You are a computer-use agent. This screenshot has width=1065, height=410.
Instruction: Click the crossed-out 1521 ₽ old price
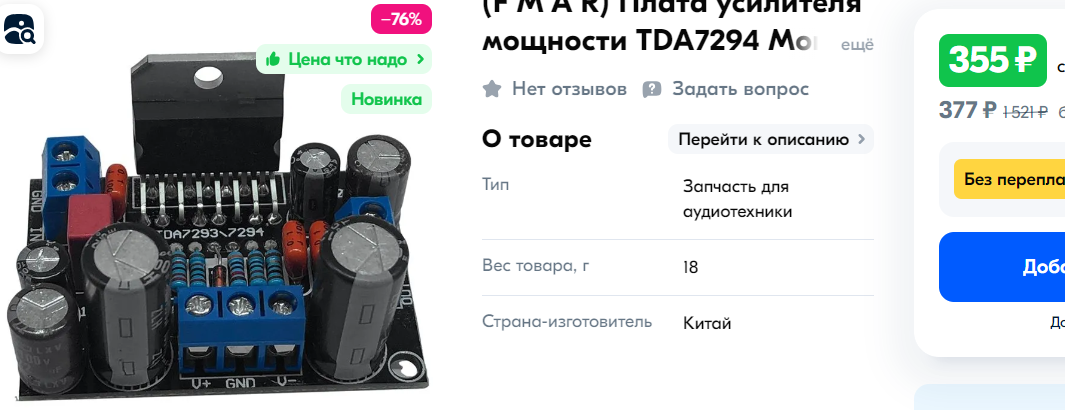(1026, 113)
